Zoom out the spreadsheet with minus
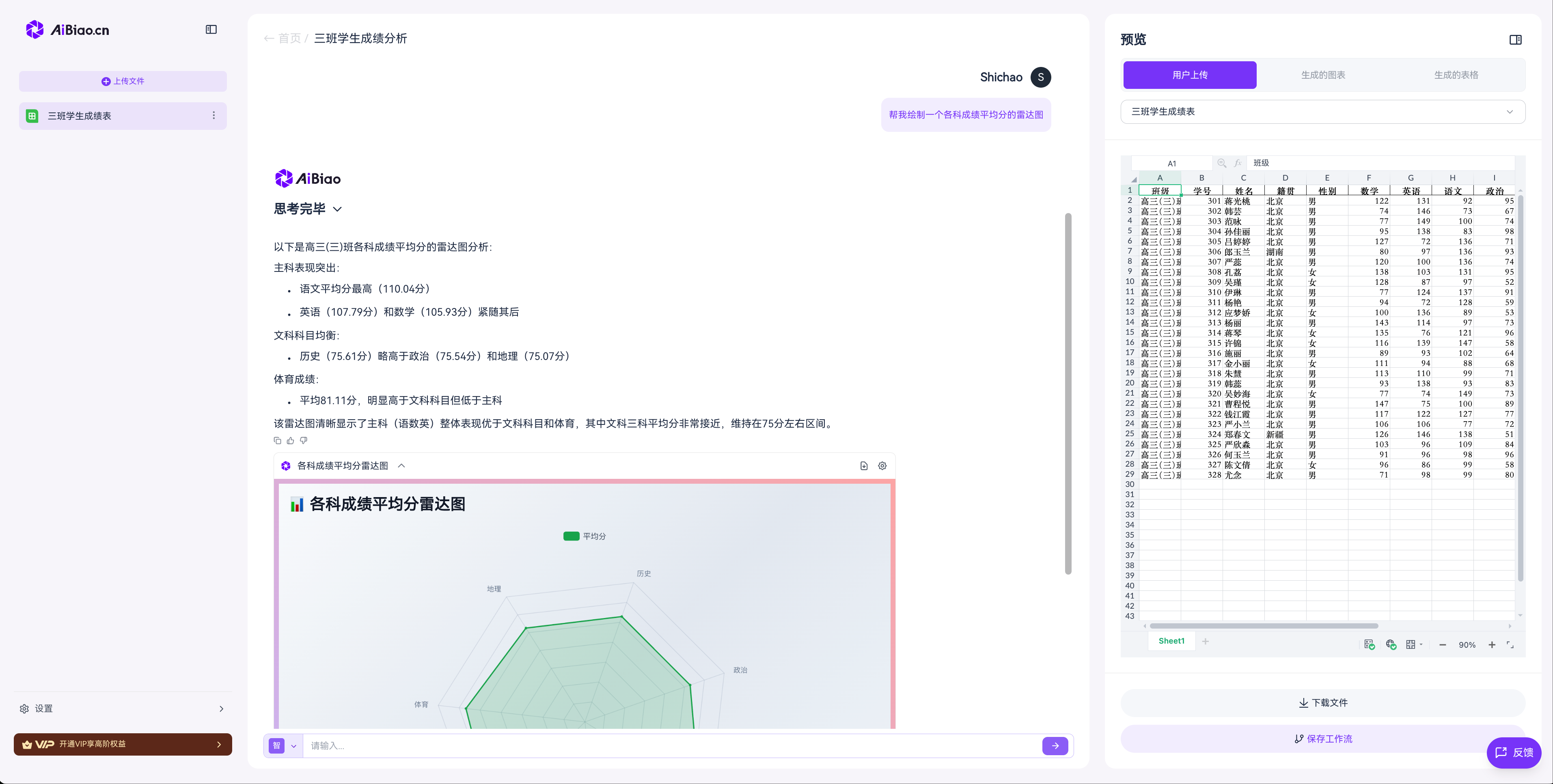 tap(1442, 645)
